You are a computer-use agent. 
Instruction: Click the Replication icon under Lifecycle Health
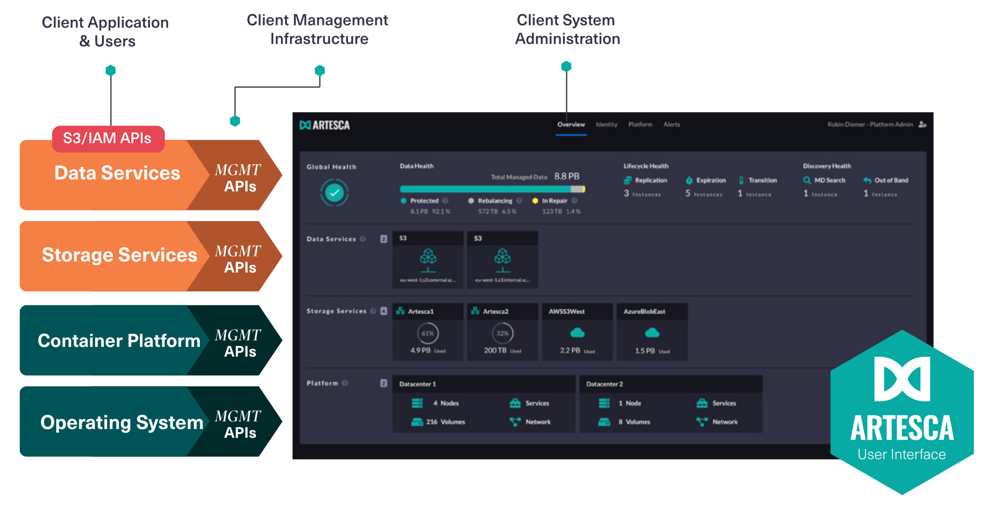pyautogui.click(x=628, y=180)
